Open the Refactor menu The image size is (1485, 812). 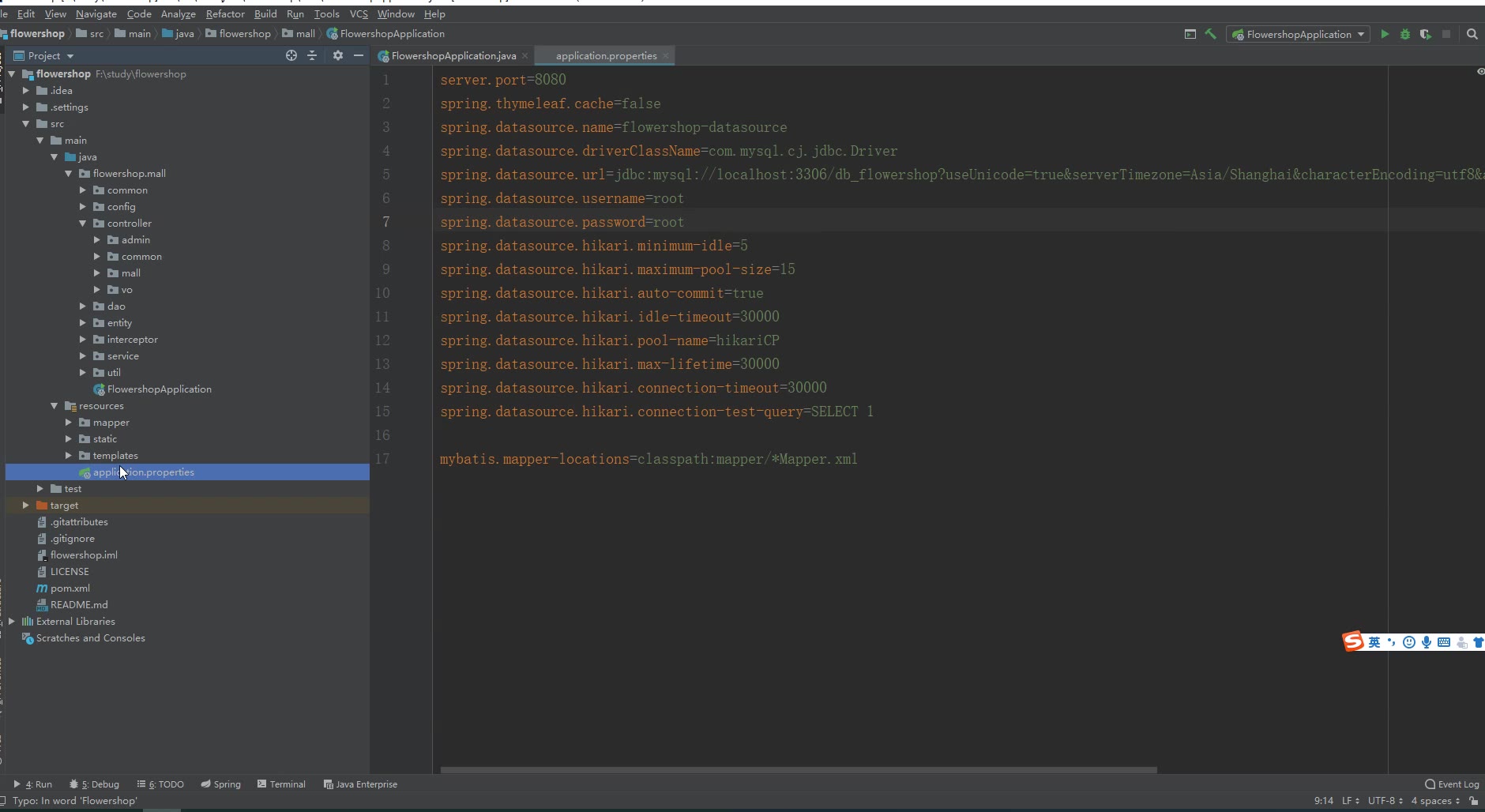pyautogui.click(x=225, y=13)
